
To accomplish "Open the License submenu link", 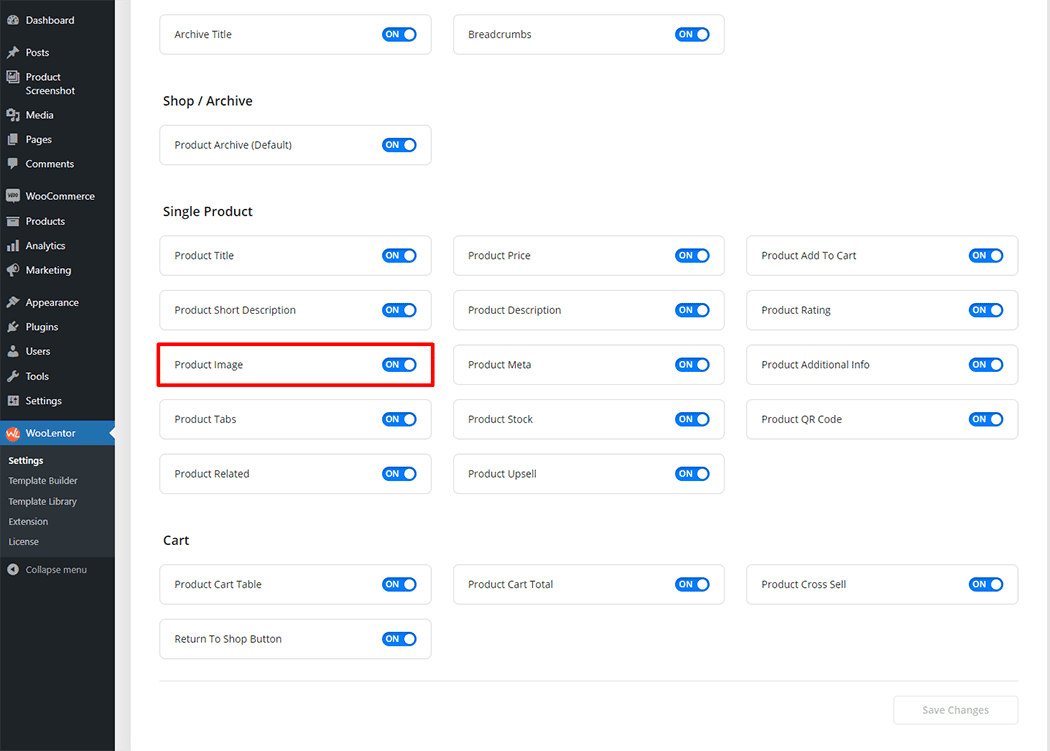I will point(24,542).
